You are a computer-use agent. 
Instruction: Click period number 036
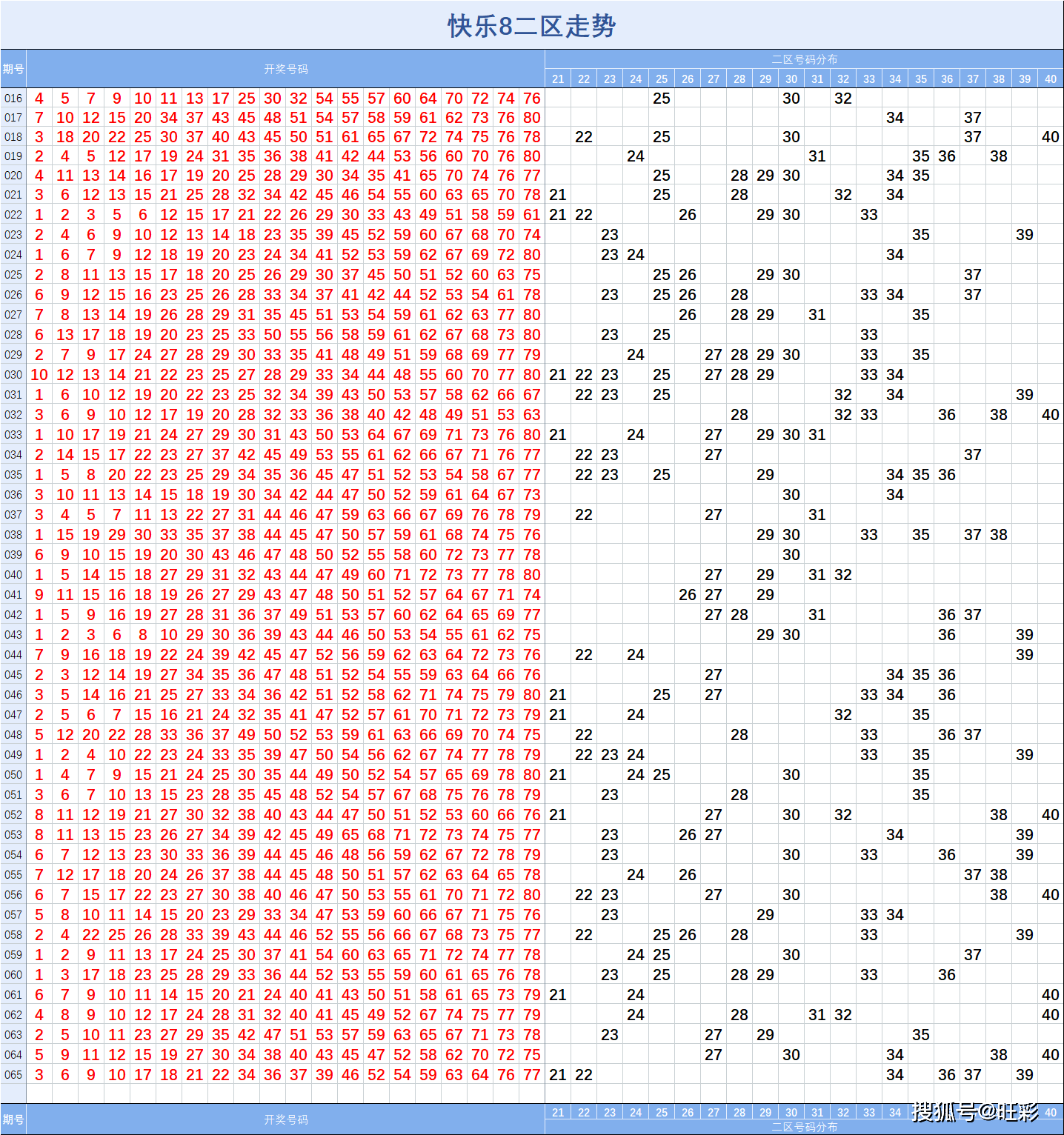pos(13,495)
